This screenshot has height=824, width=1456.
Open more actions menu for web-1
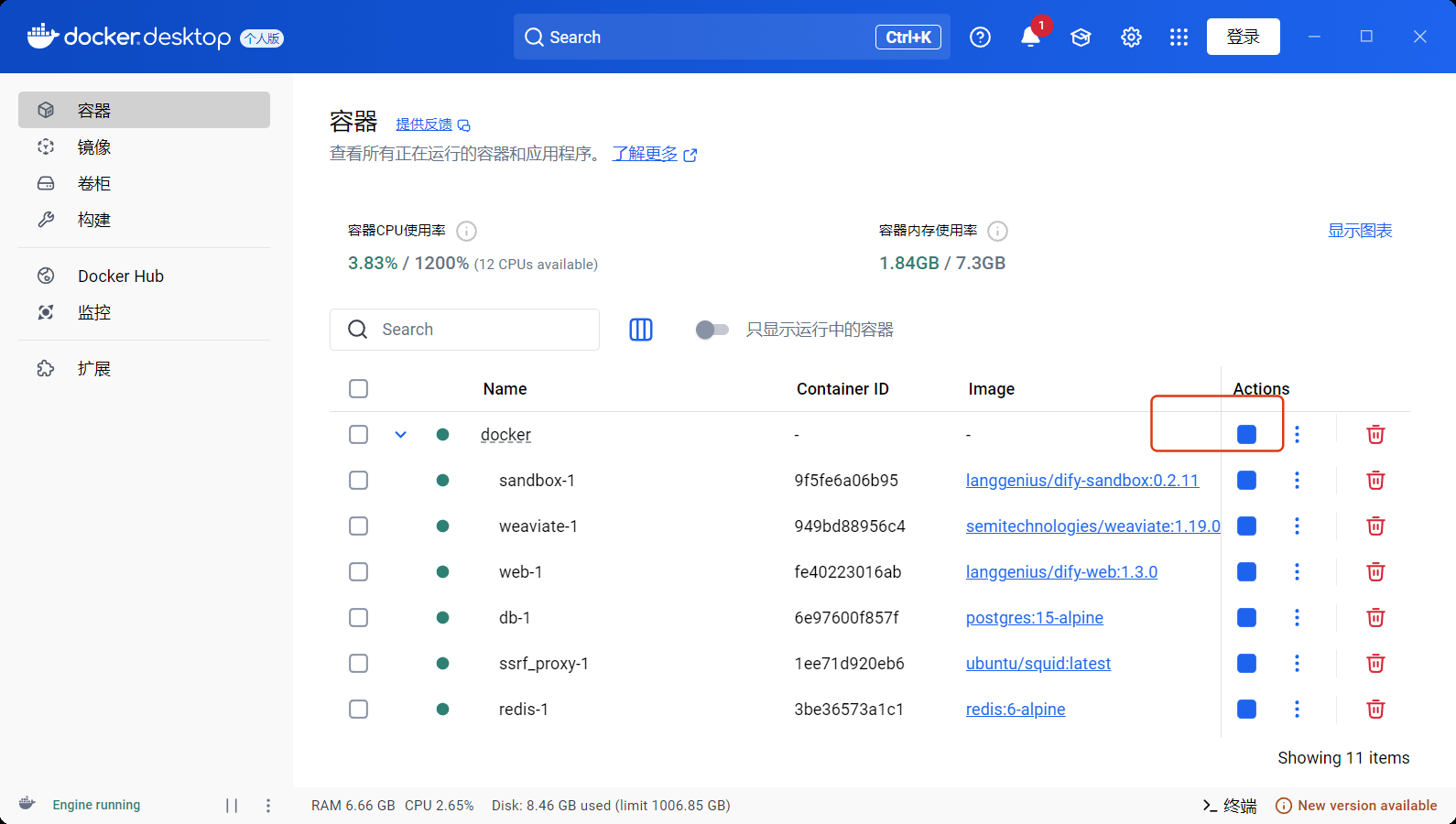tap(1297, 572)
